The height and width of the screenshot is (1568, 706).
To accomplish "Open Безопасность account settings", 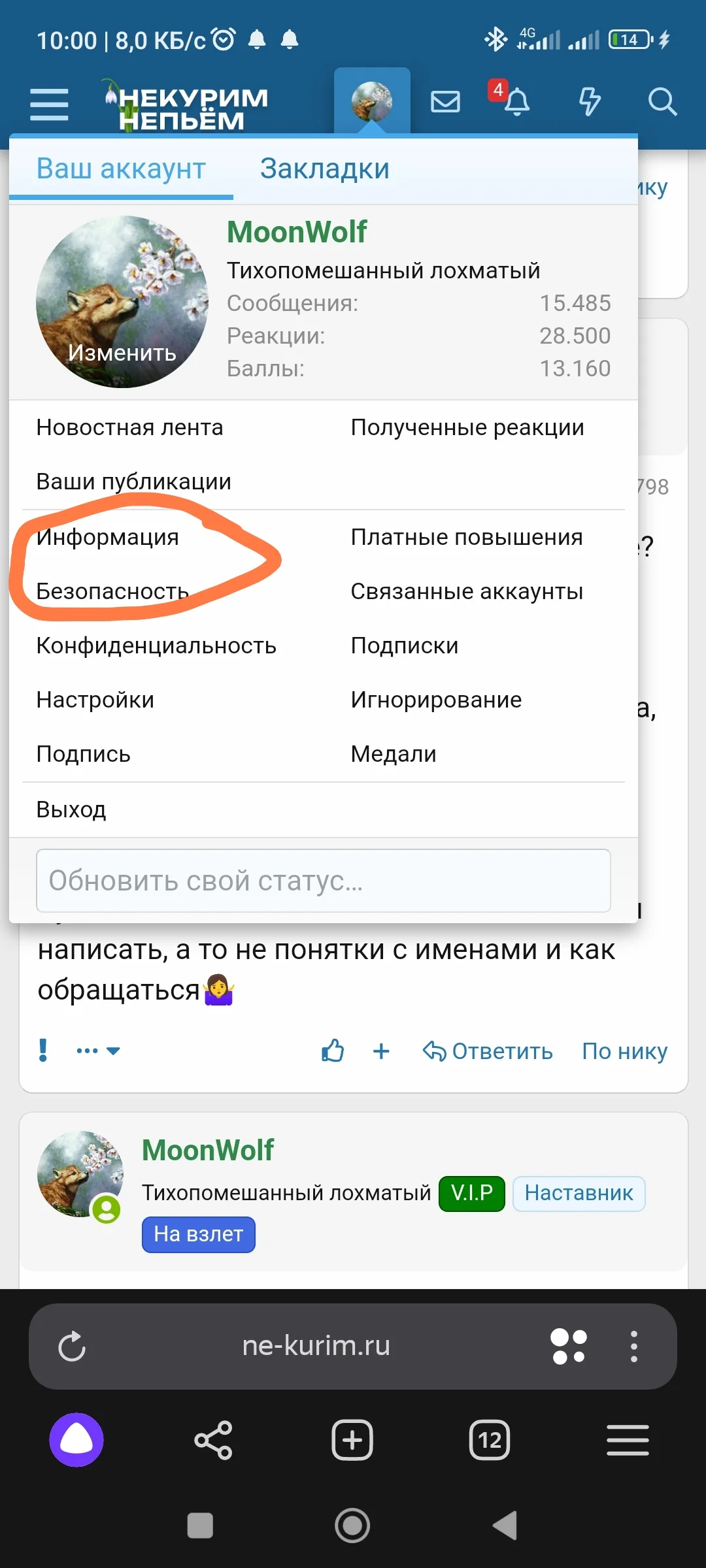I will point(111,591).
